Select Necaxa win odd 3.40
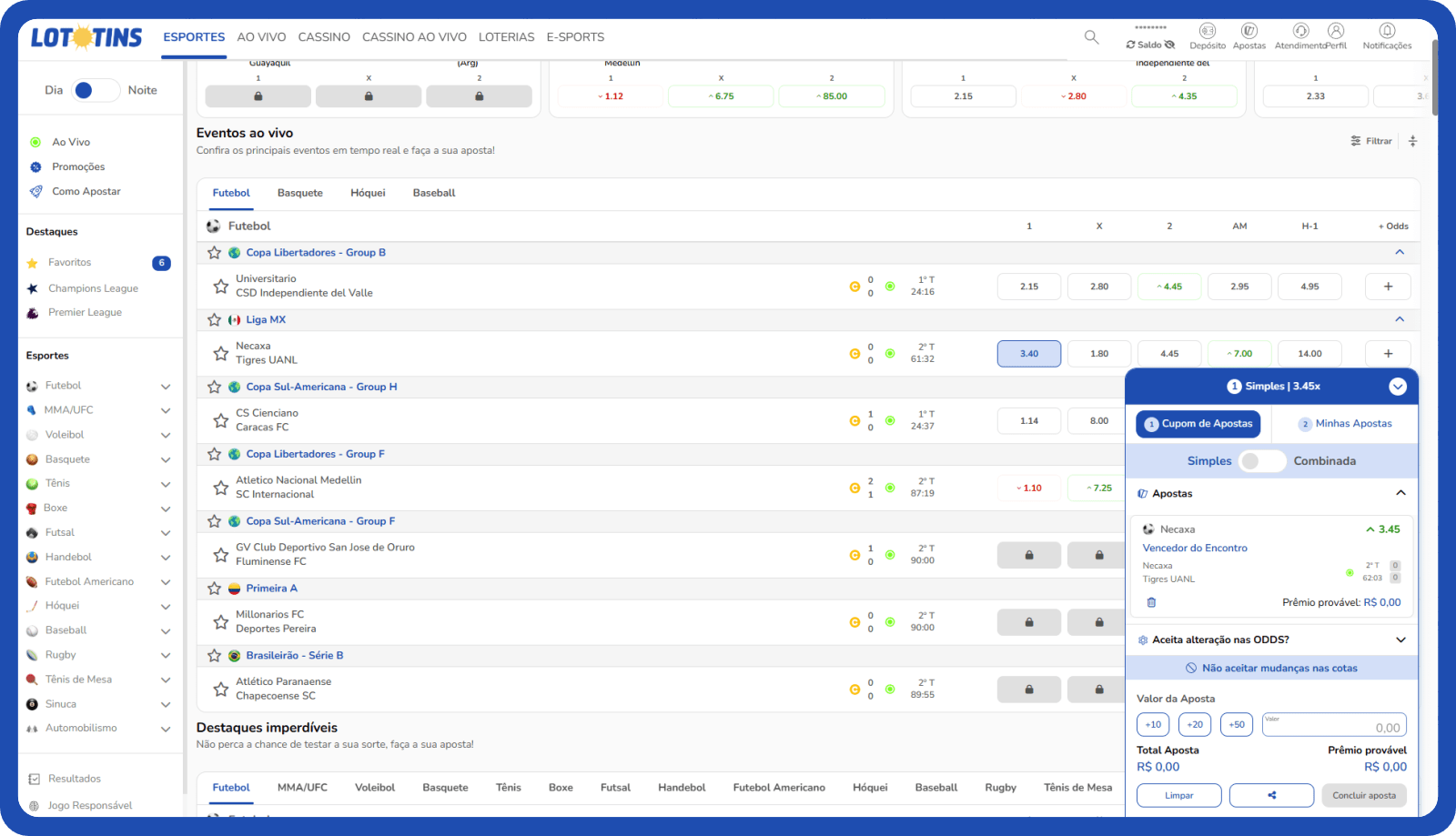This screenshot has height=836, width=1456. pyautogui.click(x=1029, y=354)
